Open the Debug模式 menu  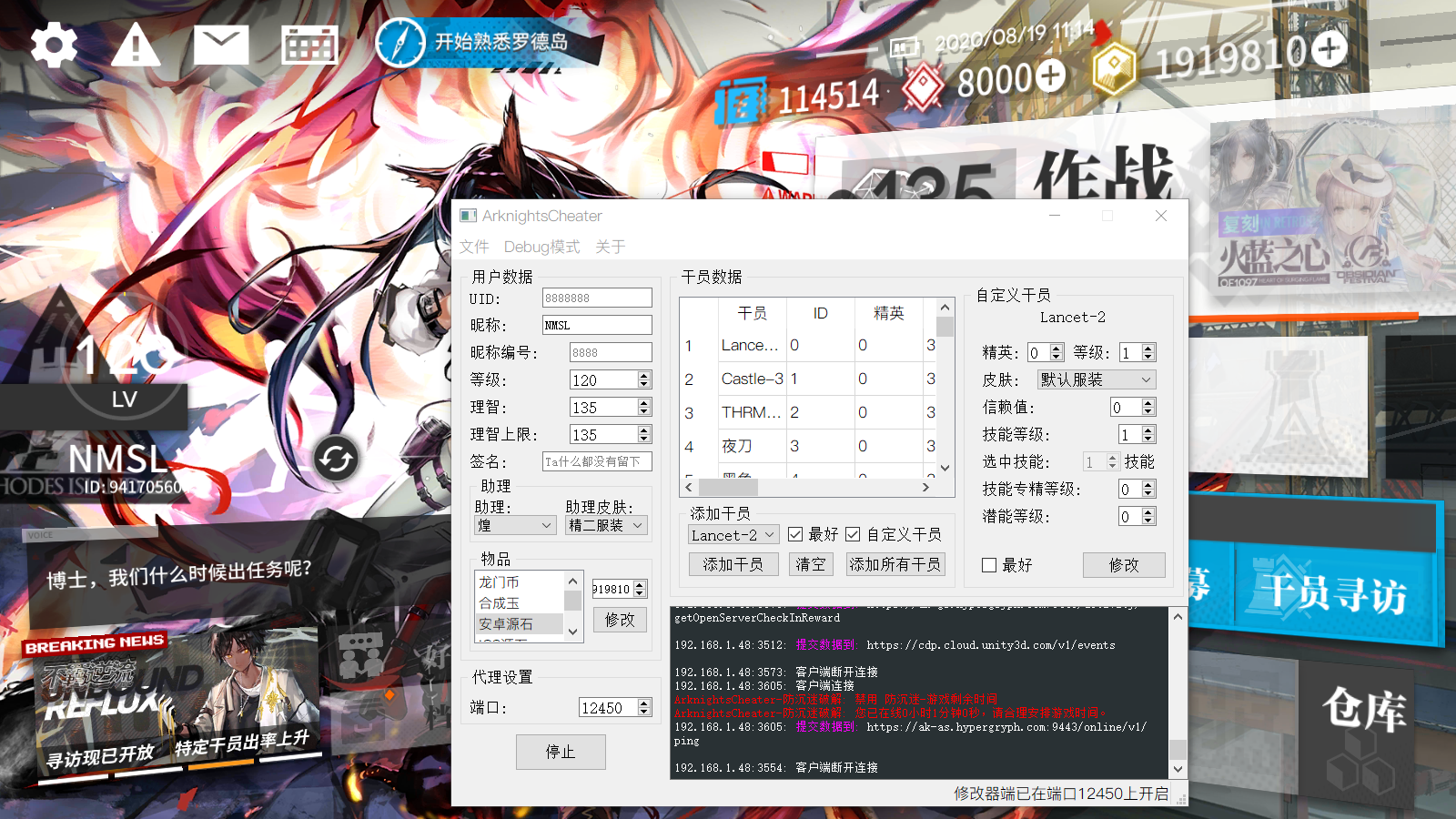541,247
